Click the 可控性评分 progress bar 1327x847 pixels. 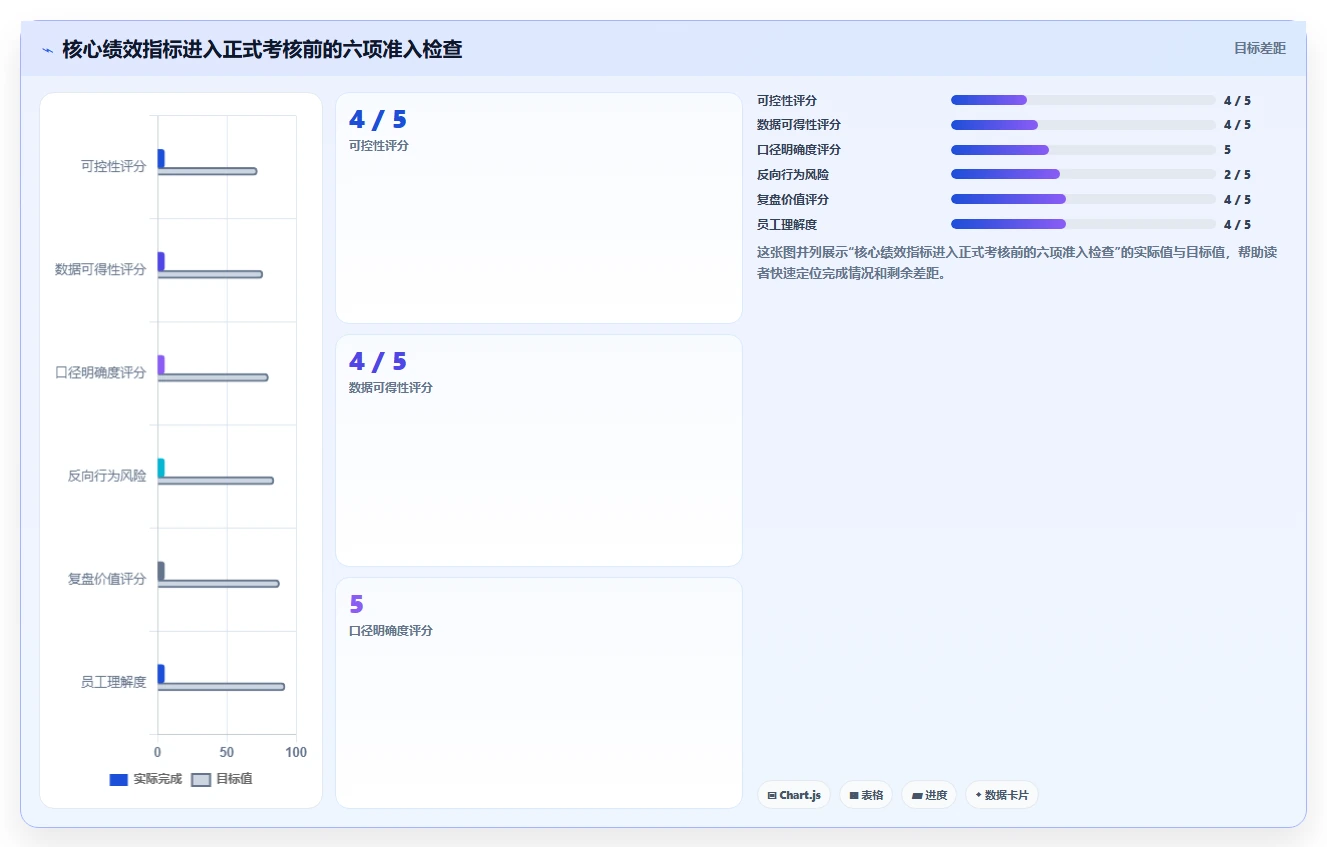pyautogui.click(x=1083, y=100)
